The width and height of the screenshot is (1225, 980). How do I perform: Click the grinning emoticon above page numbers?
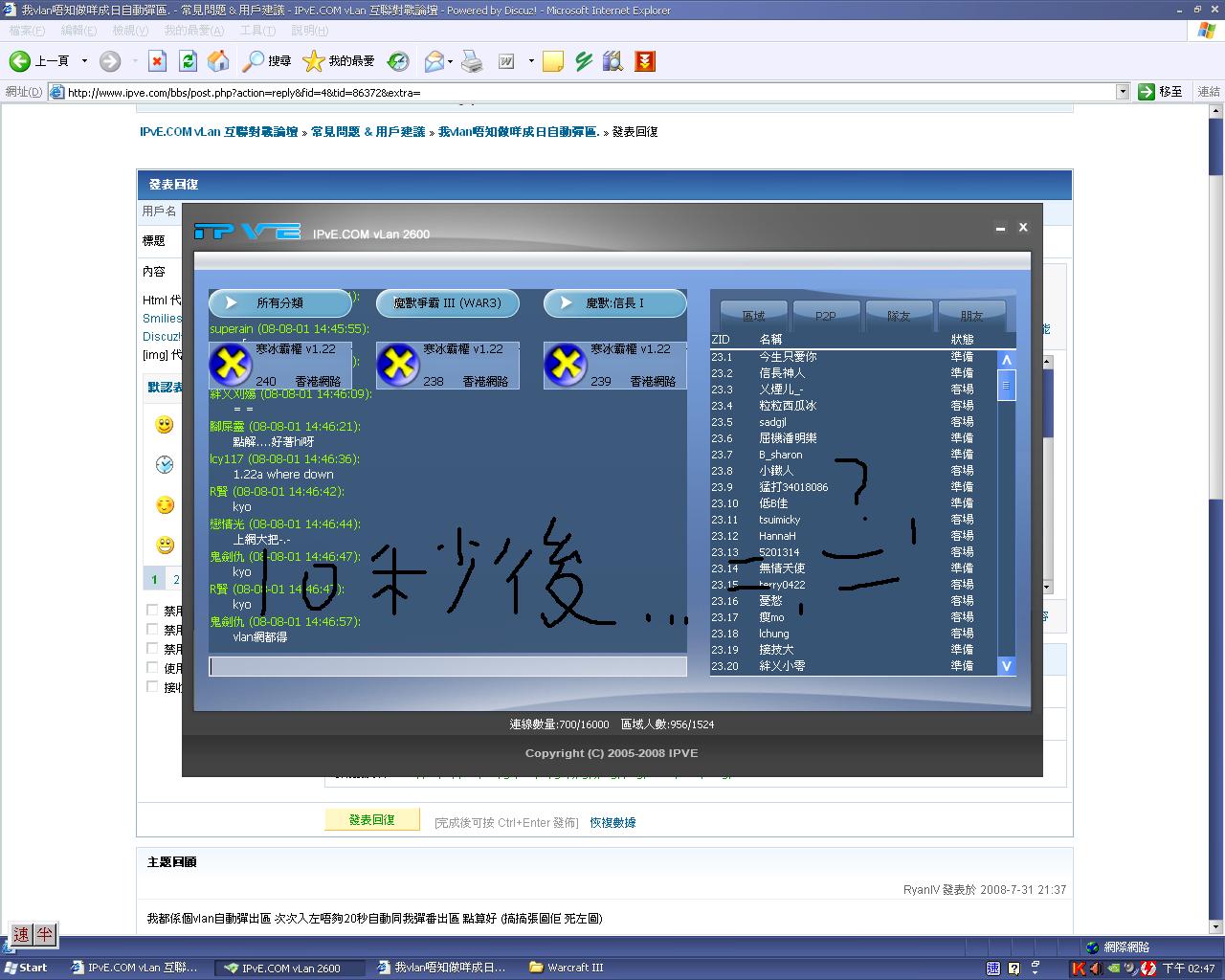(x=165, y=546)
